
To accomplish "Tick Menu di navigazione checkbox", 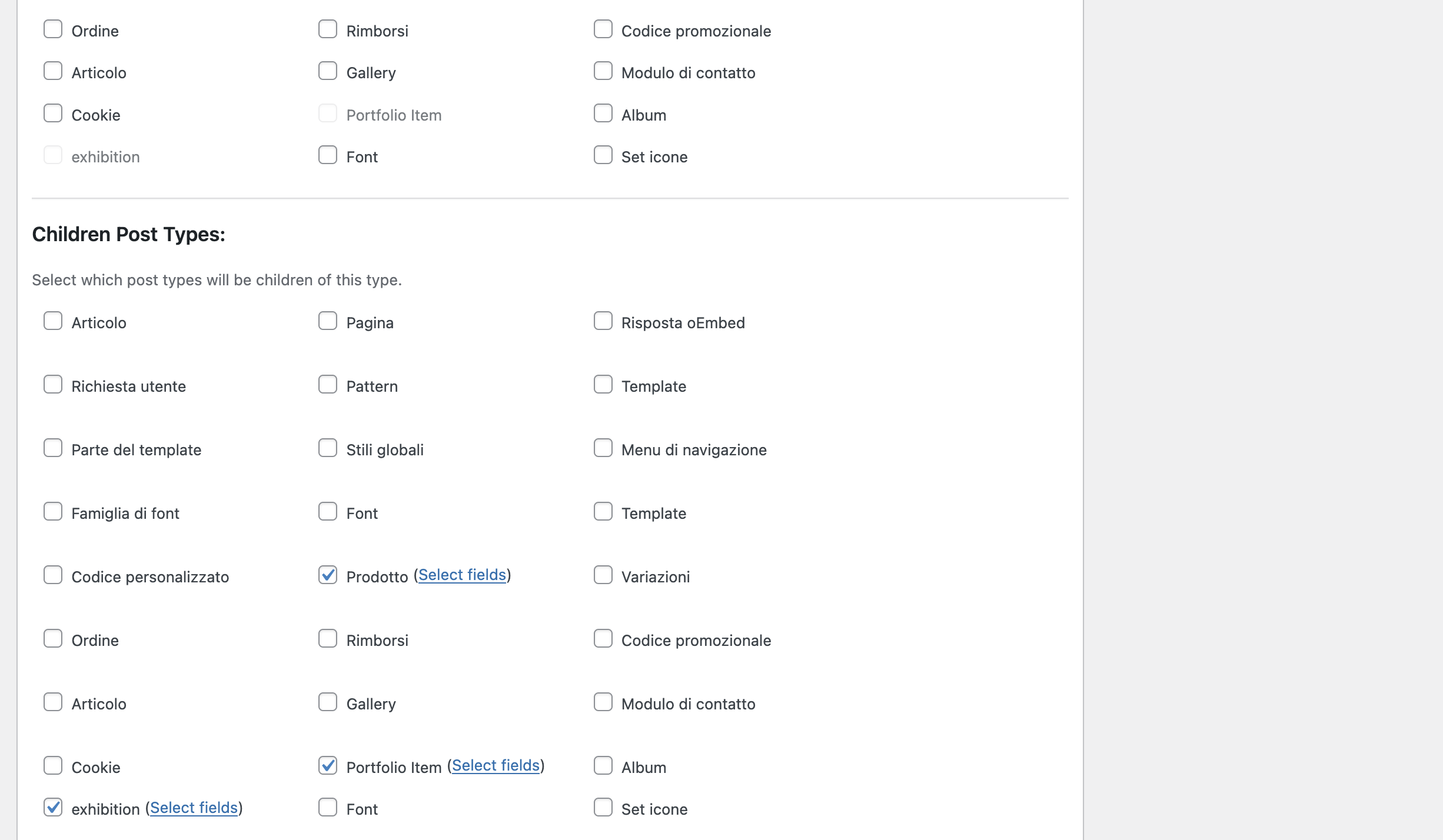I will (x=603, y=448).
